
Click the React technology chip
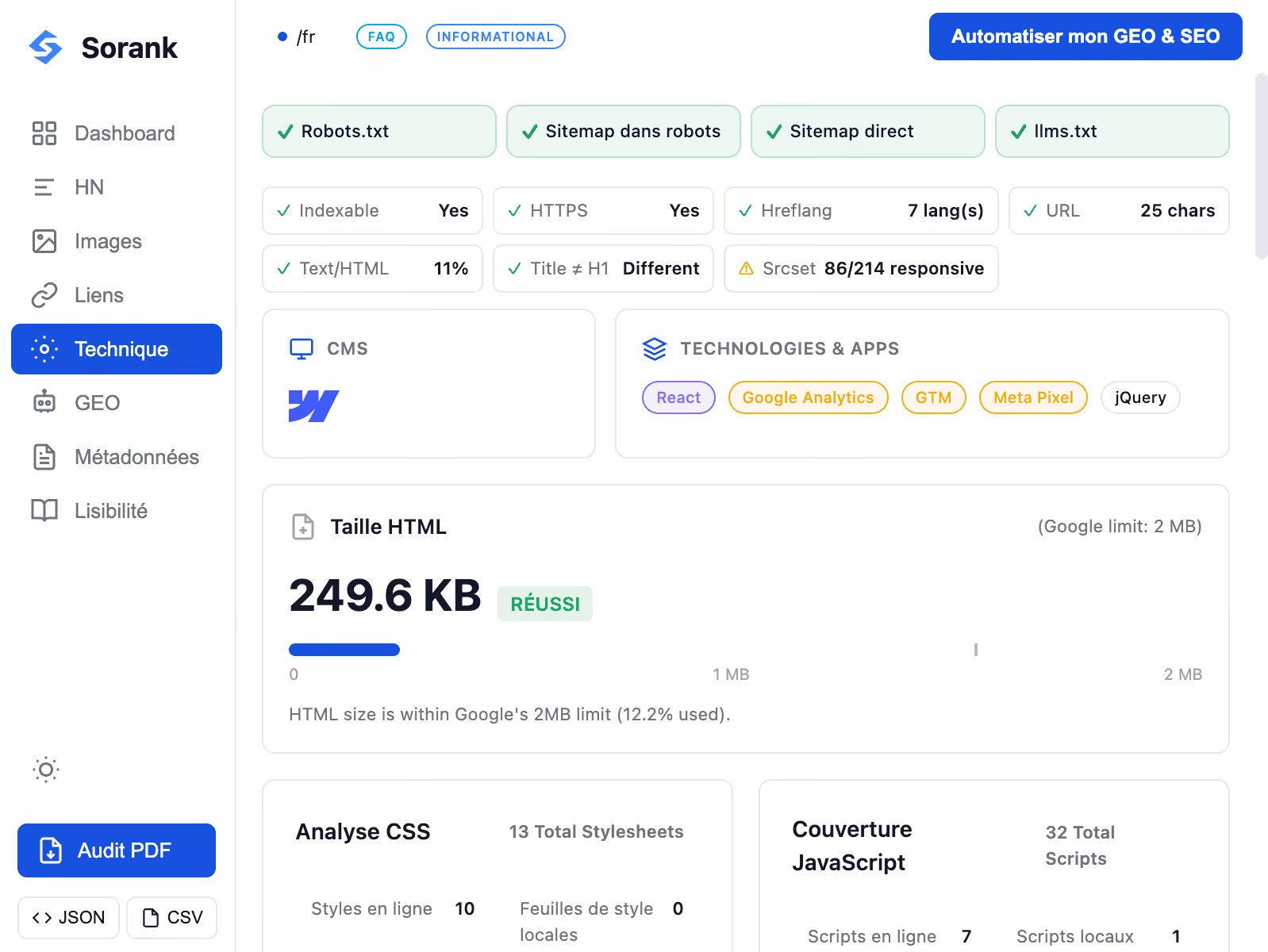point(678,397)
